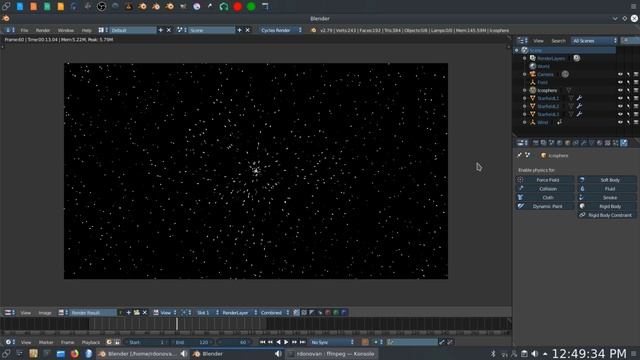640x360 pixels.
Task: Open the Combined pass dropdown
Action: tap(274, 313)
